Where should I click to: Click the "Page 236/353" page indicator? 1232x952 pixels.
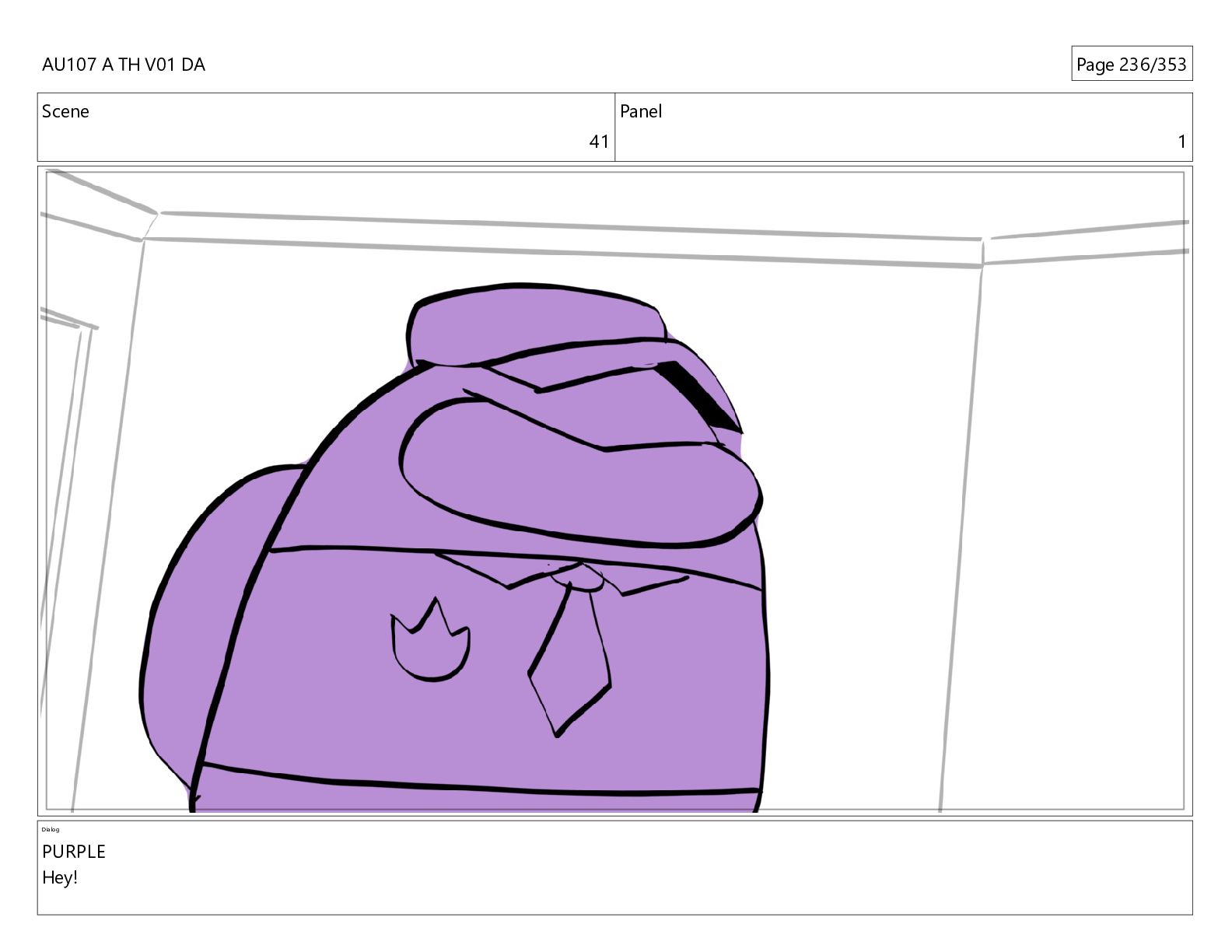1132,64
